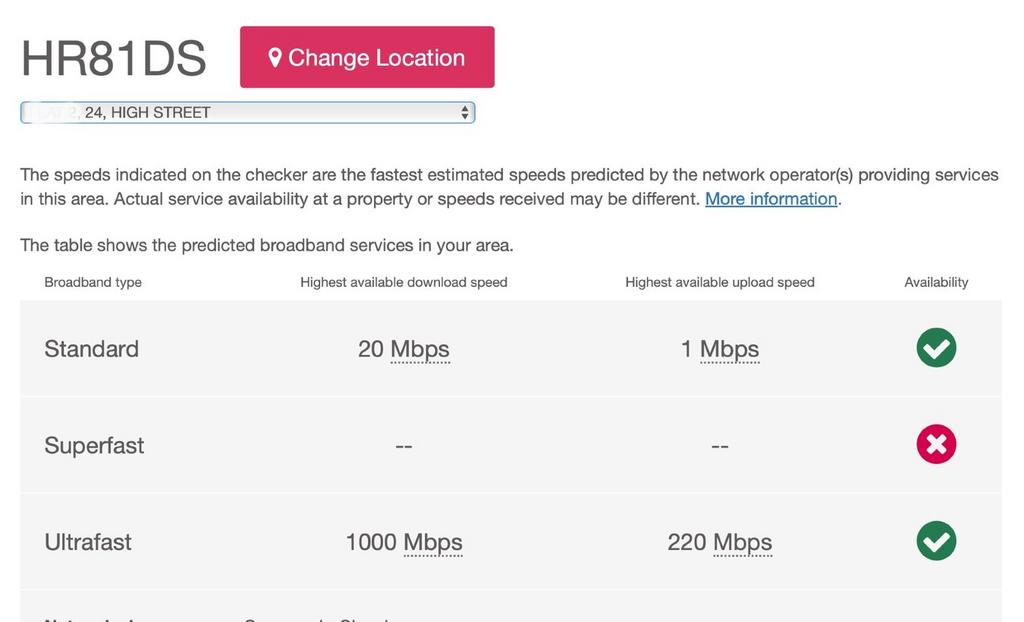This screenshot has width=1024, height=622.
Task: Click the Highest available download speed header
Action: (x=404, y=282)
